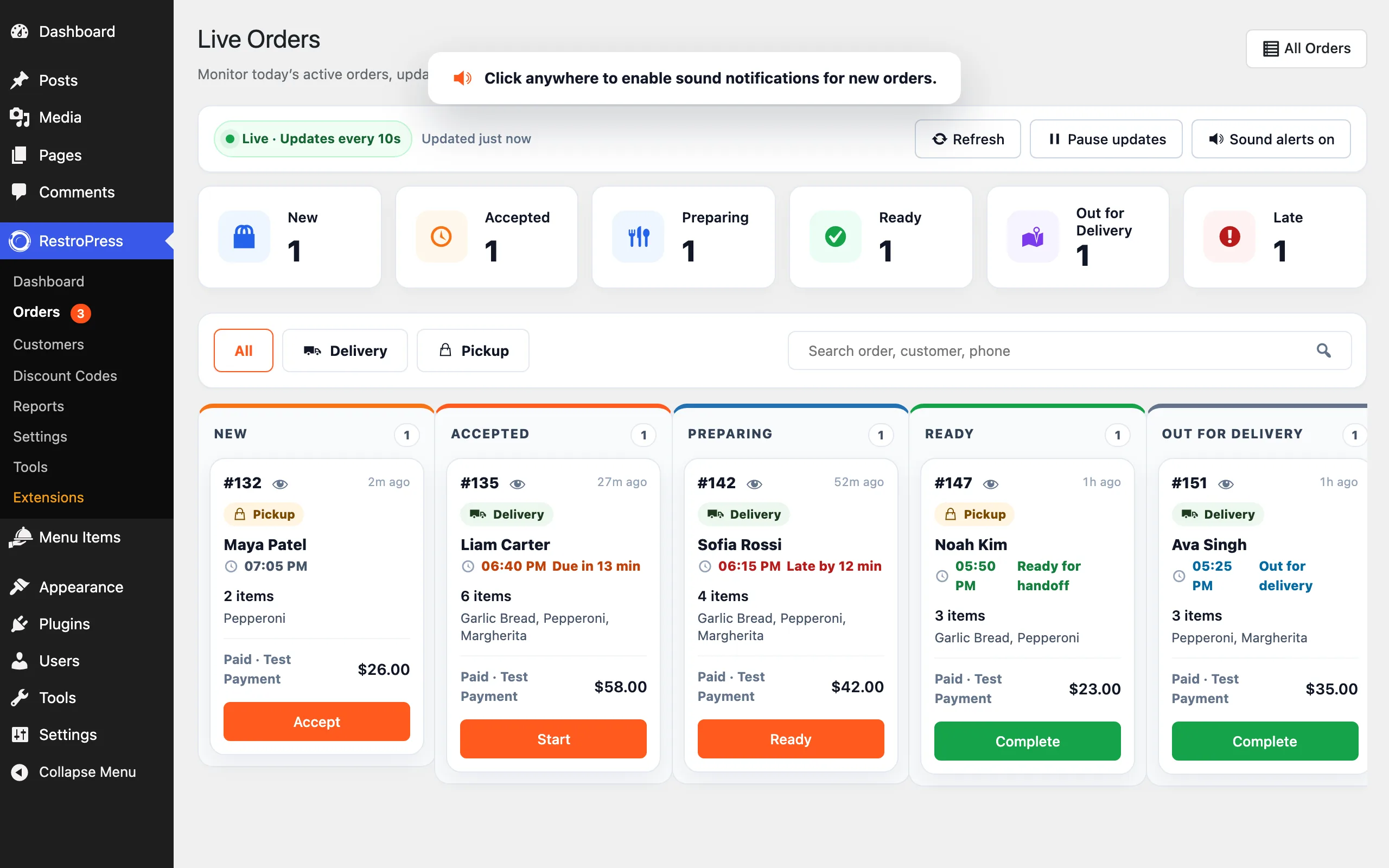The height and width of the screenshot is (868, 1389).
Task: Pause live updates
Action: click(1105, 139)
